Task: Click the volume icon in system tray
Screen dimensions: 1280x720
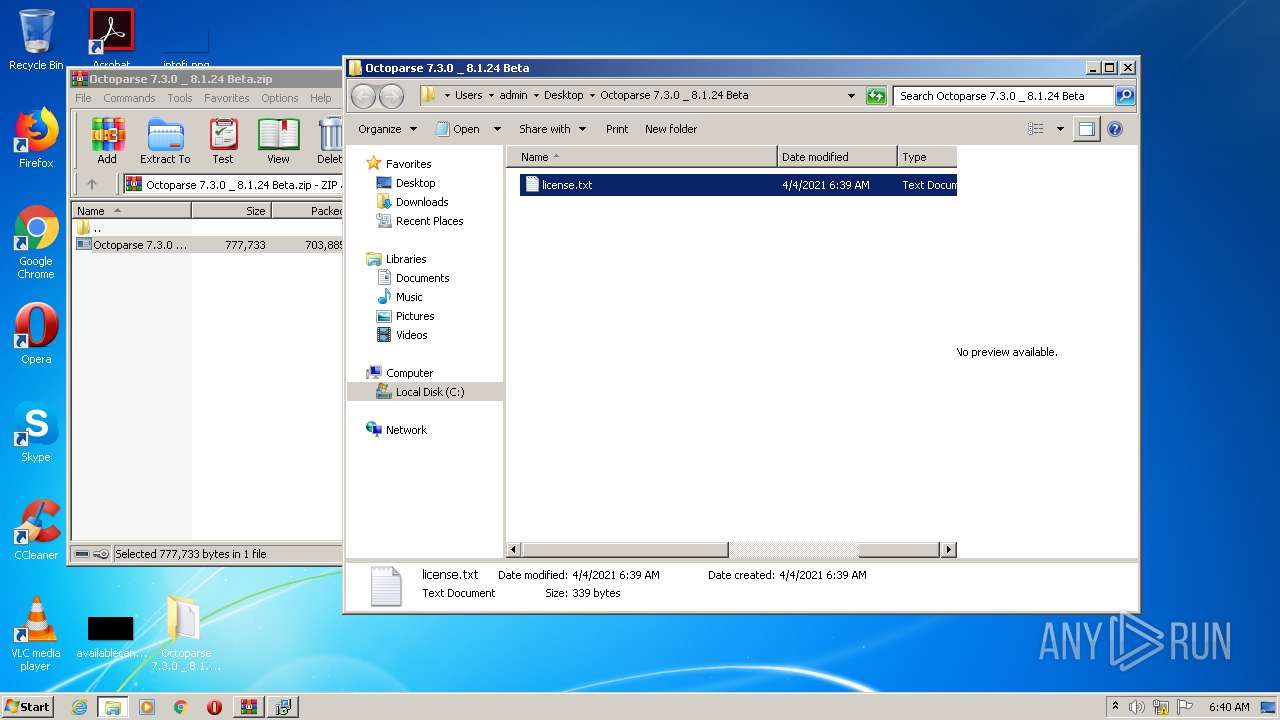Action: (x=1137, y=707)
